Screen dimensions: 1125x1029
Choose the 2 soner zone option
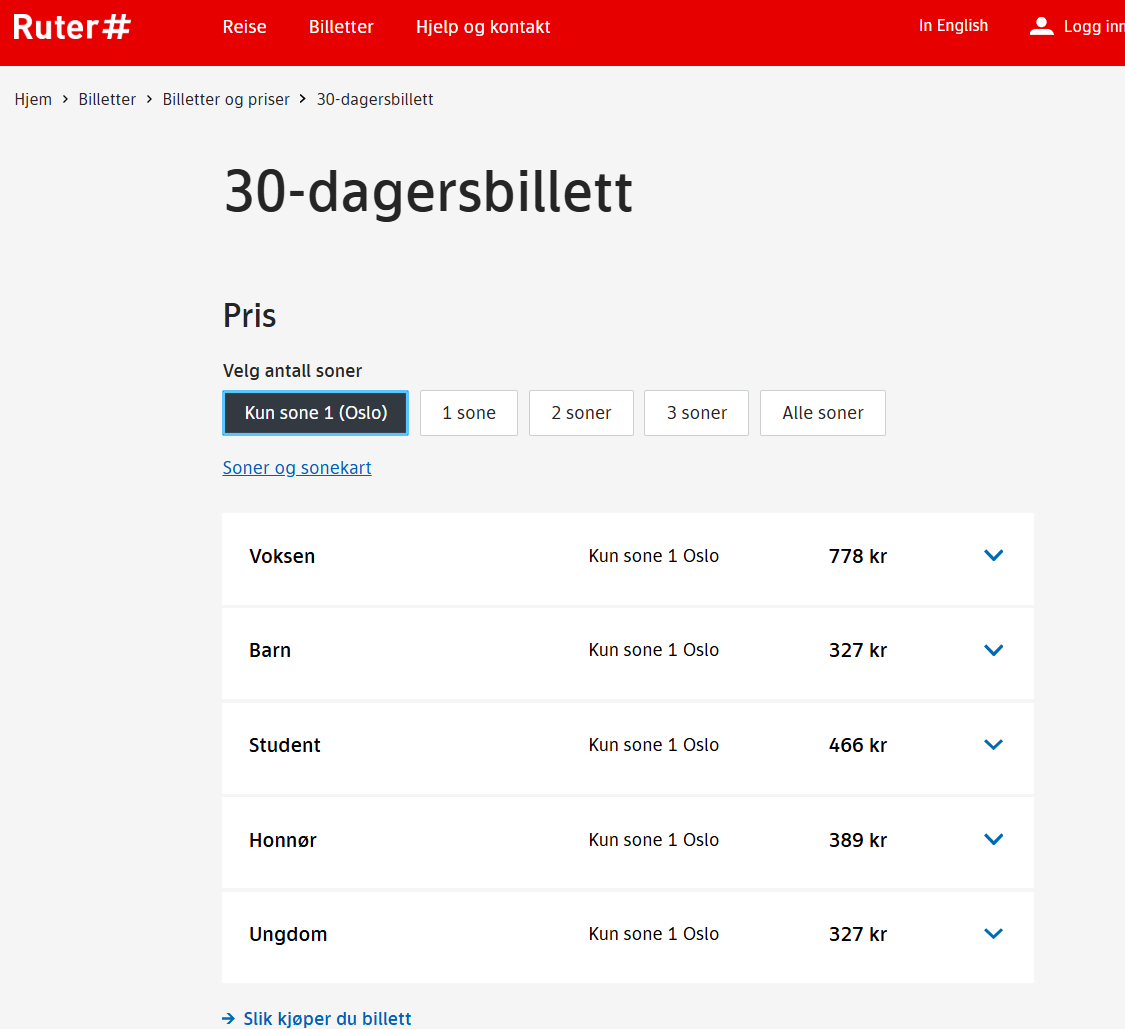coord(581,413)
